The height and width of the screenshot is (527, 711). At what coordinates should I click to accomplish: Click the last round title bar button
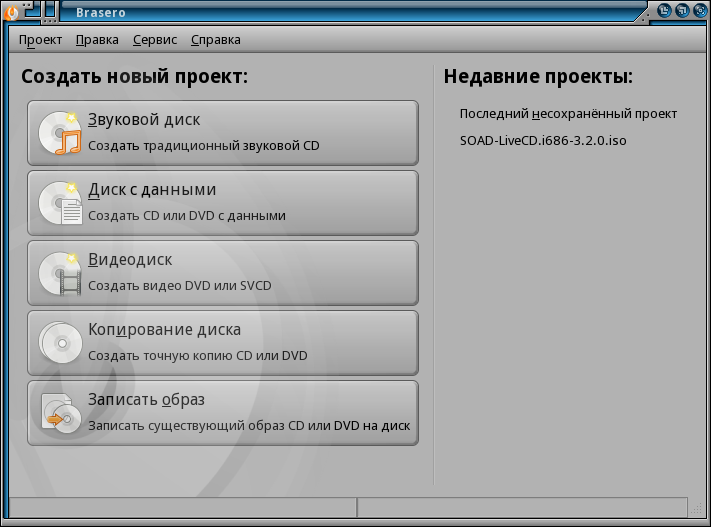[700, 10]
